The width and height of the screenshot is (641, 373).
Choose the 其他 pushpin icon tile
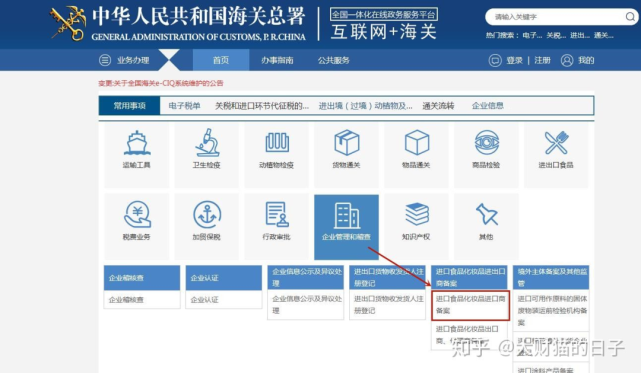point(486,227)
